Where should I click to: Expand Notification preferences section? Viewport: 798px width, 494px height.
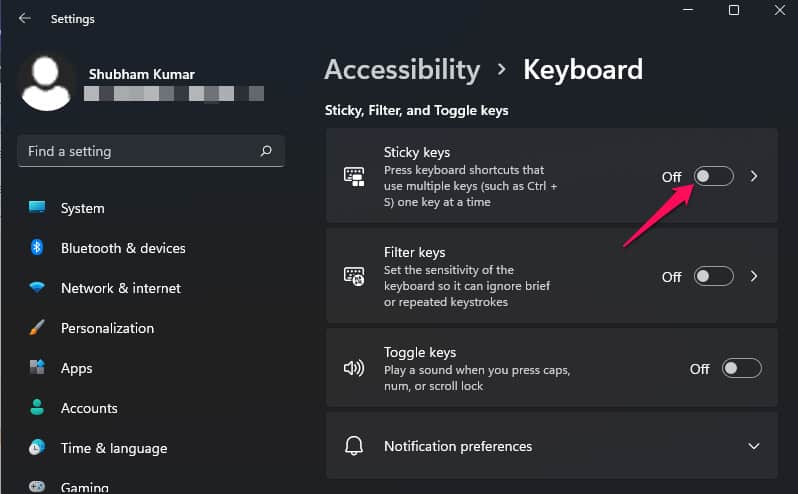tap(754, 446)
